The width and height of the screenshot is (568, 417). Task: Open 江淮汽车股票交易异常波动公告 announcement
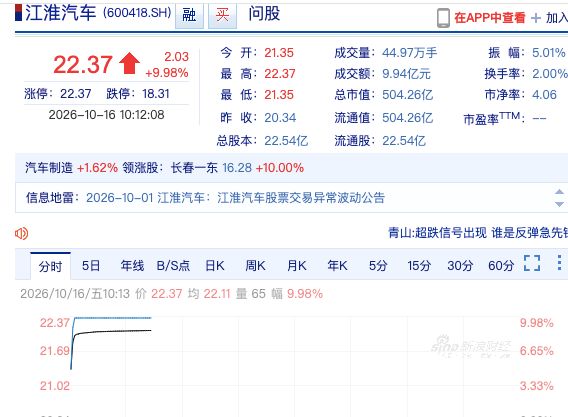pyautogui.click(x=301, y=198)
